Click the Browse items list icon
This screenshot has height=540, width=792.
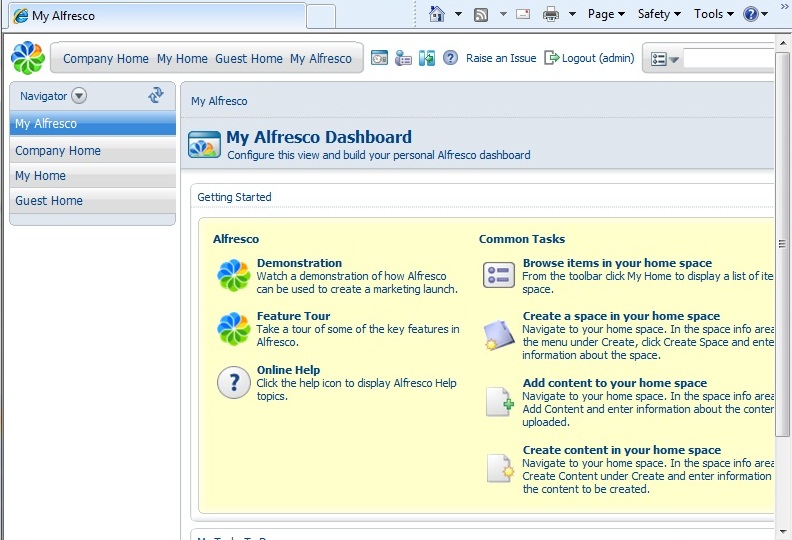point(499,275)
